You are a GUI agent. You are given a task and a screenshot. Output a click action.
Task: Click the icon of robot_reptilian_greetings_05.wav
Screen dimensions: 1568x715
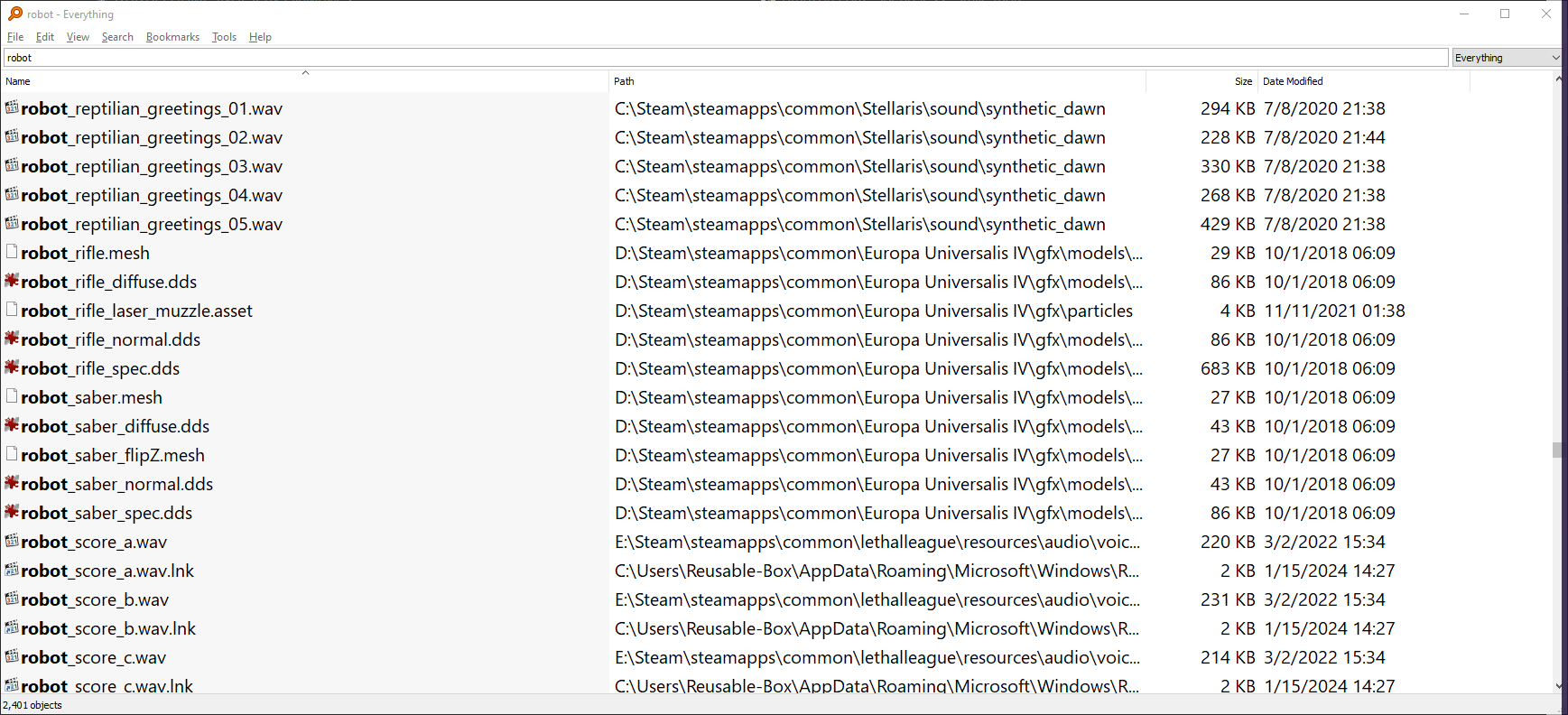12,223
